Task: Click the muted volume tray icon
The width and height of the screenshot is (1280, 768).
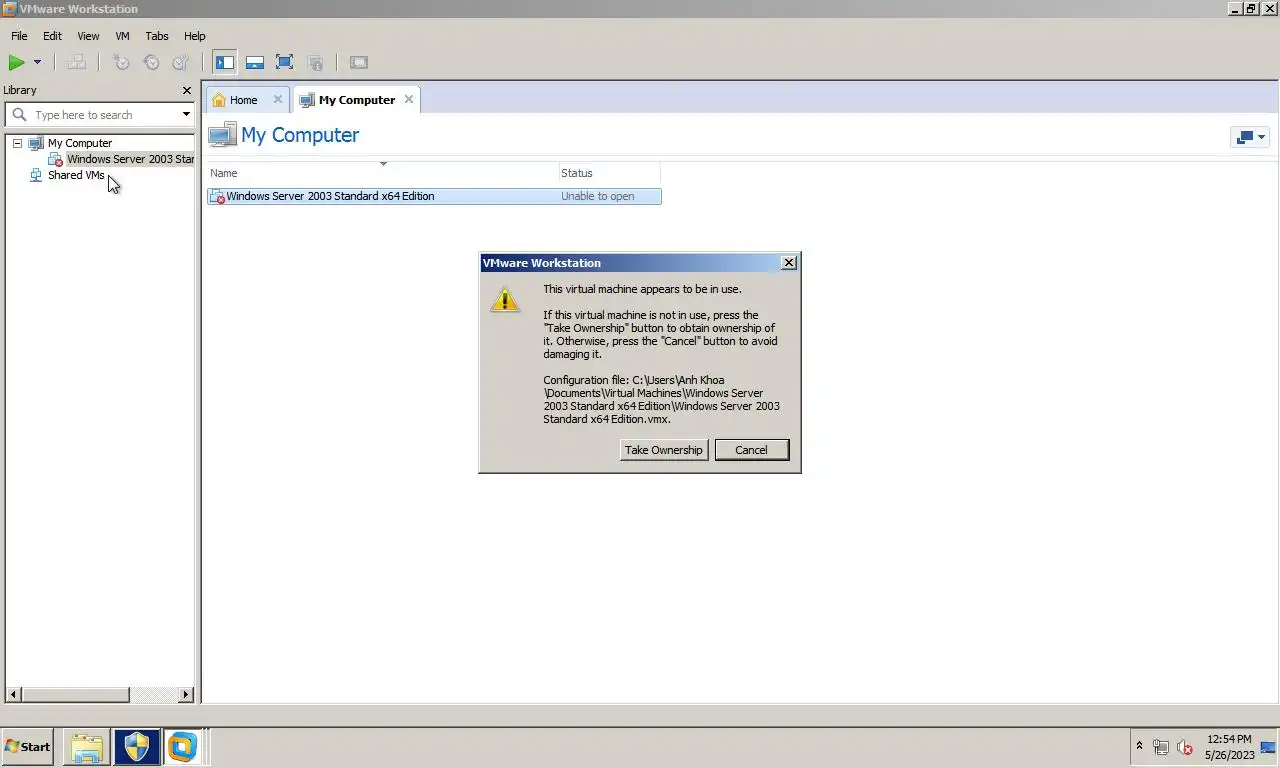Action: [x=1185, y=747]
